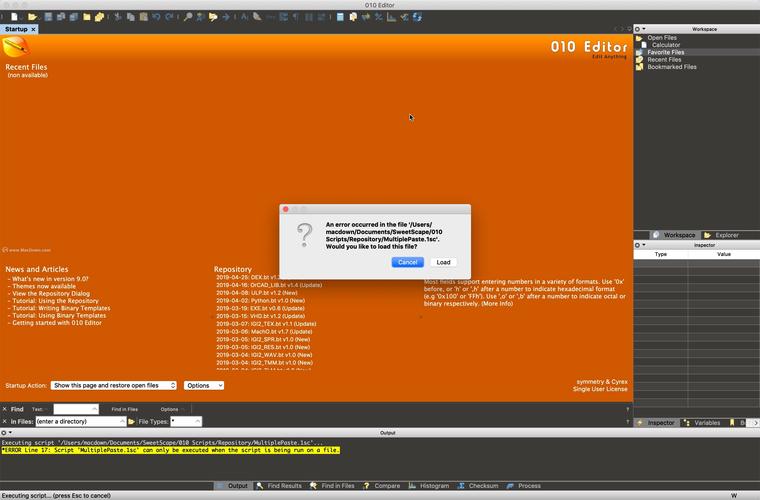Viewport: 760px width, 500px height.
Task: Click repository entry MachO.bt v1.7 (Update)
Action: coord(264,331)
